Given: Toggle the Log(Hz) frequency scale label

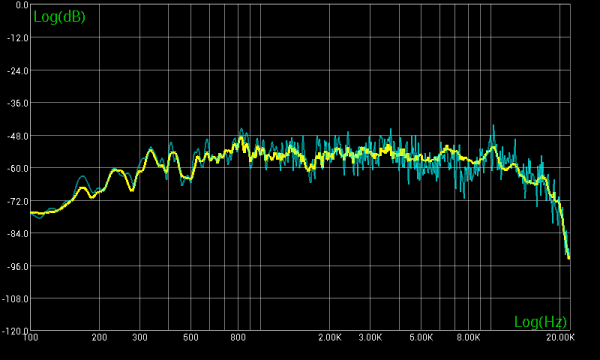Looking at the screenshot, I should click(540, 322).
